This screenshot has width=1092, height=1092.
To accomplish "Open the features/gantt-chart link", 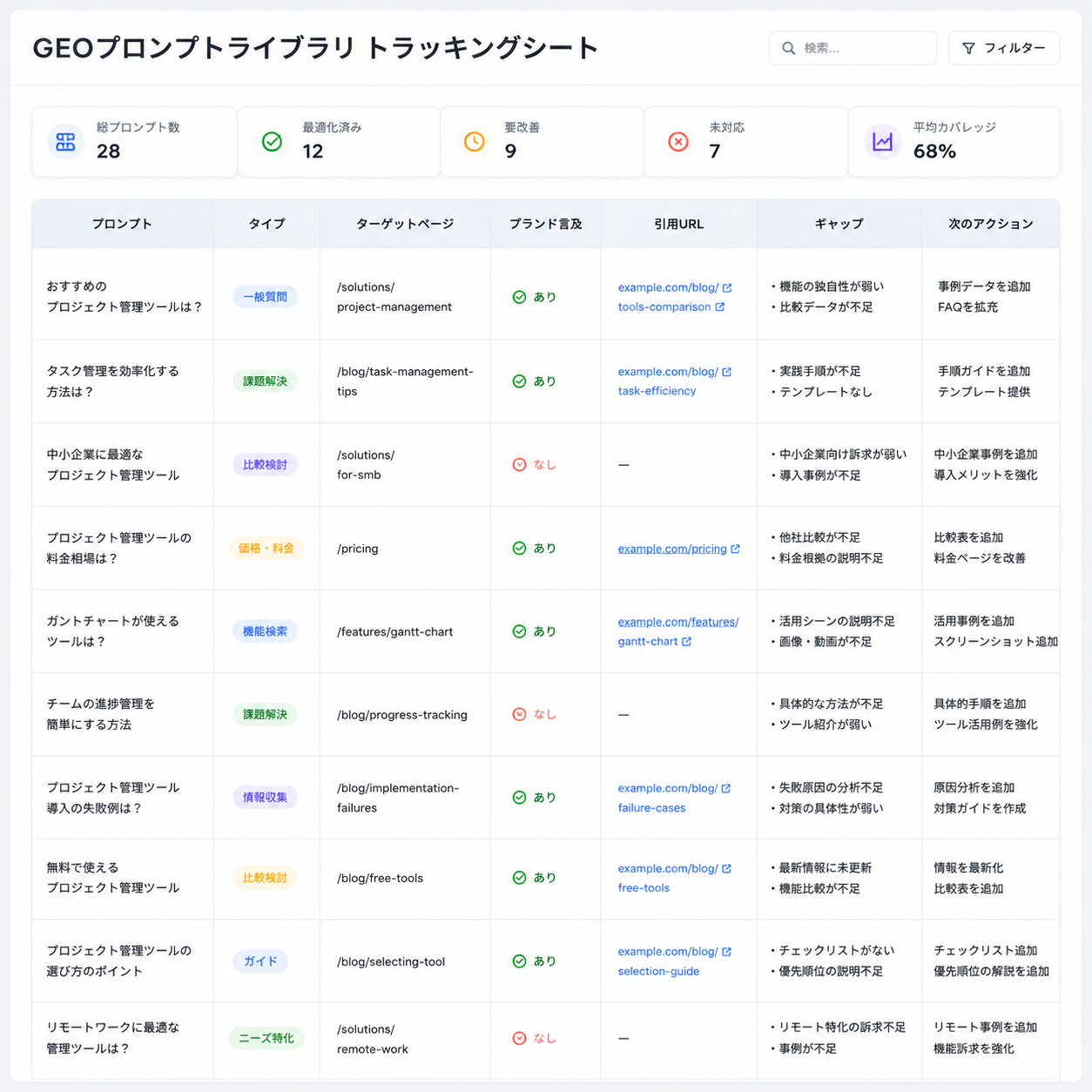I will coord(678,631).
